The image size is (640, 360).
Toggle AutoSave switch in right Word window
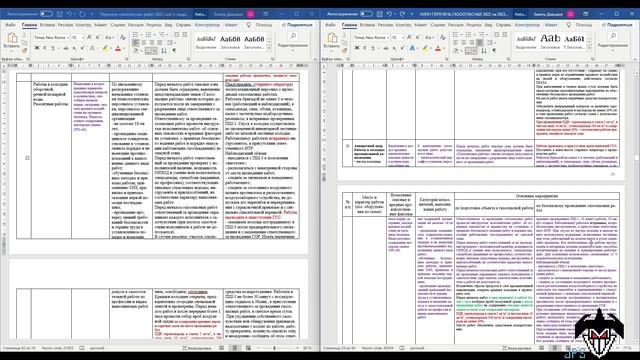366,14
